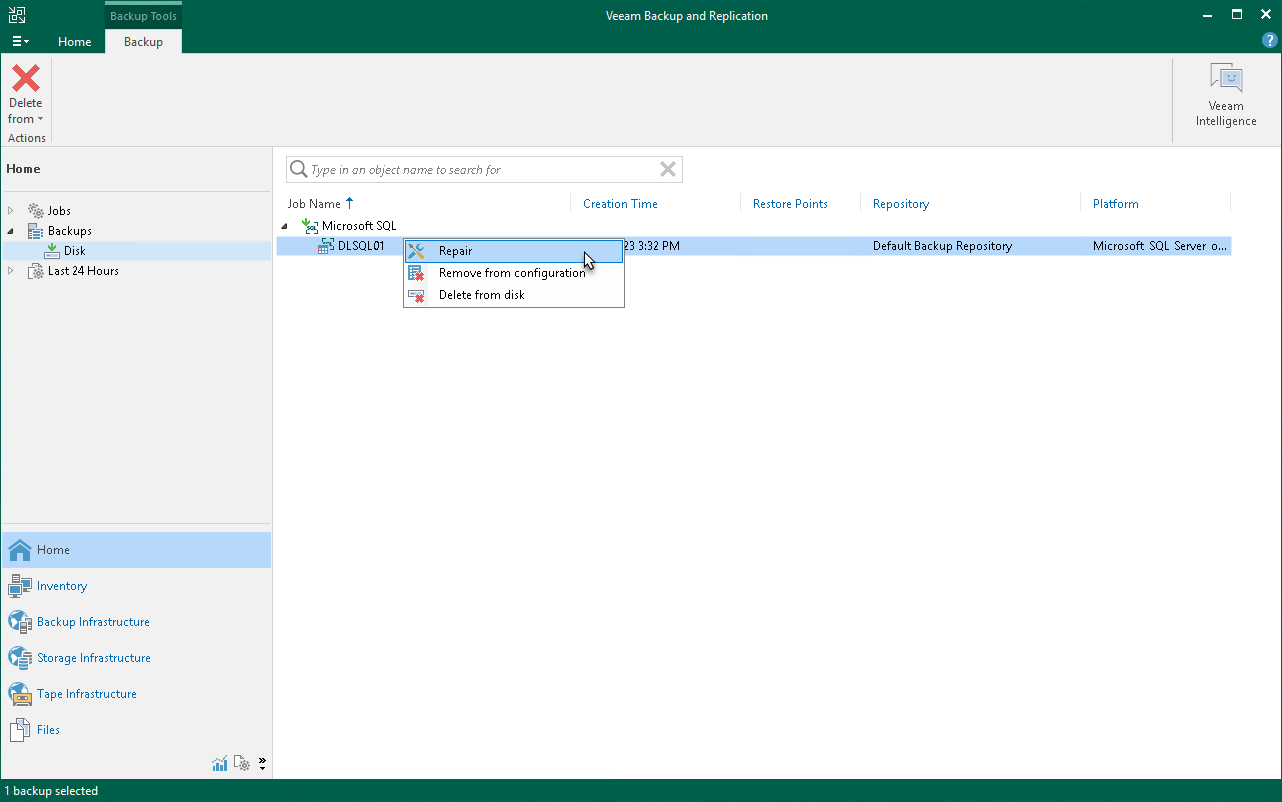The image size is (1282, 802).
Task: Select Backups in the tree
Action: click(x=70, y=231)
